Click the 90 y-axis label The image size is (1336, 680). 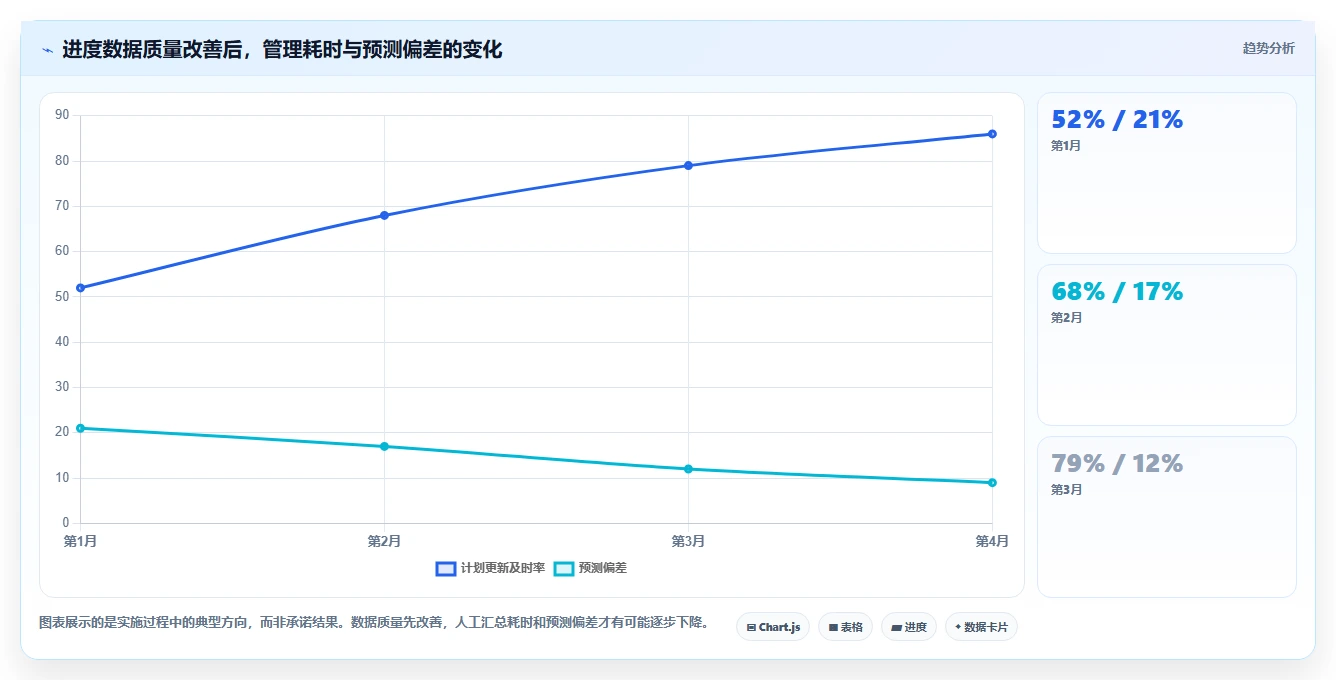[62, 115]
